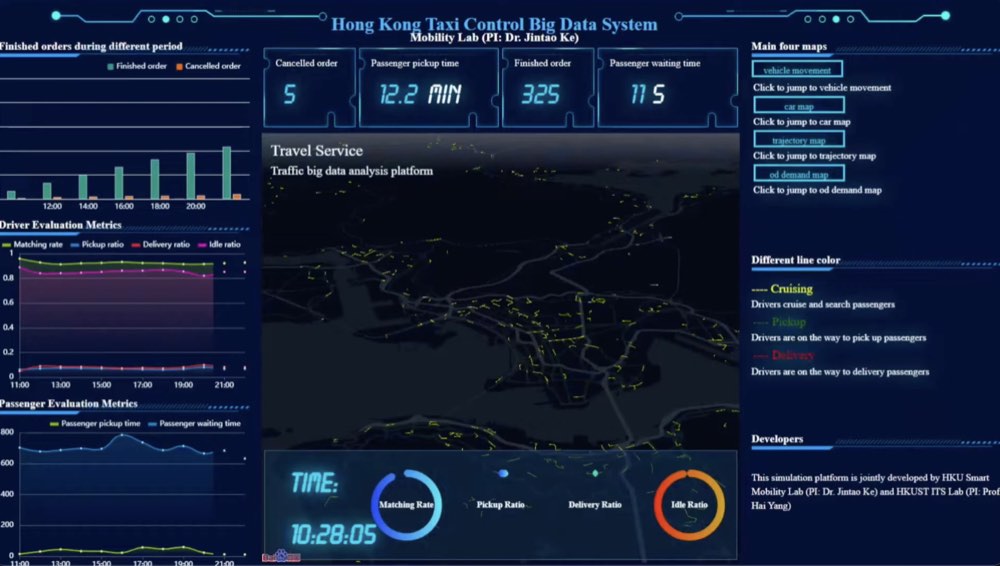Click 'Click to jump to od demand map' text
Viewport: 1000px width, 566px height.
pyautogui.click(x=817, y=190)
